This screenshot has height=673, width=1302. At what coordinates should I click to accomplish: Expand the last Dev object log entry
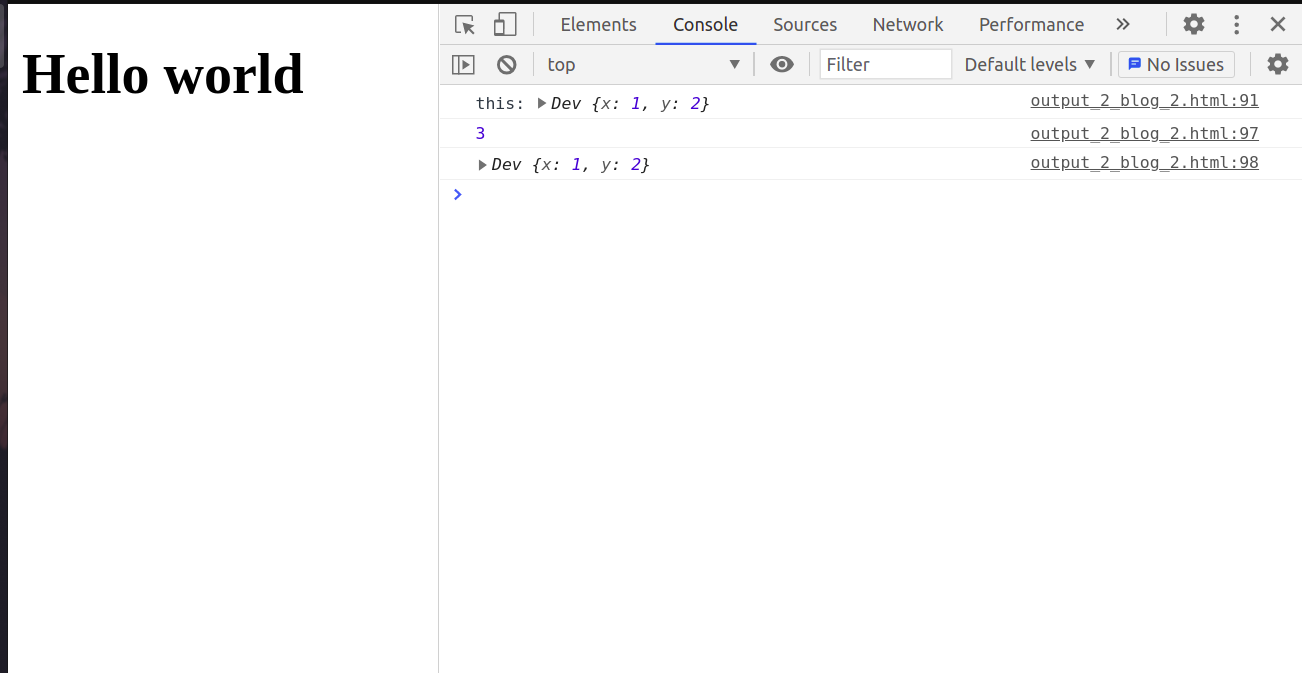click(483, 165)
